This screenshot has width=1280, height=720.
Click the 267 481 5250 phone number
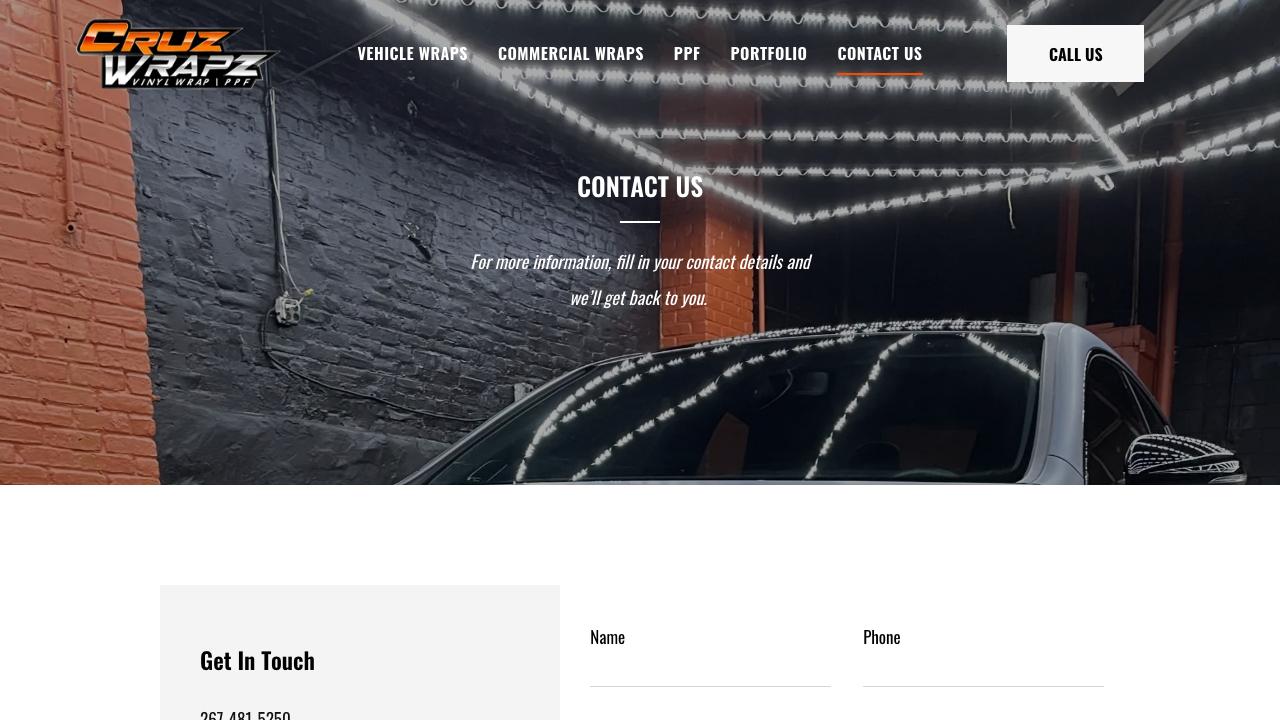coord(245,714)
